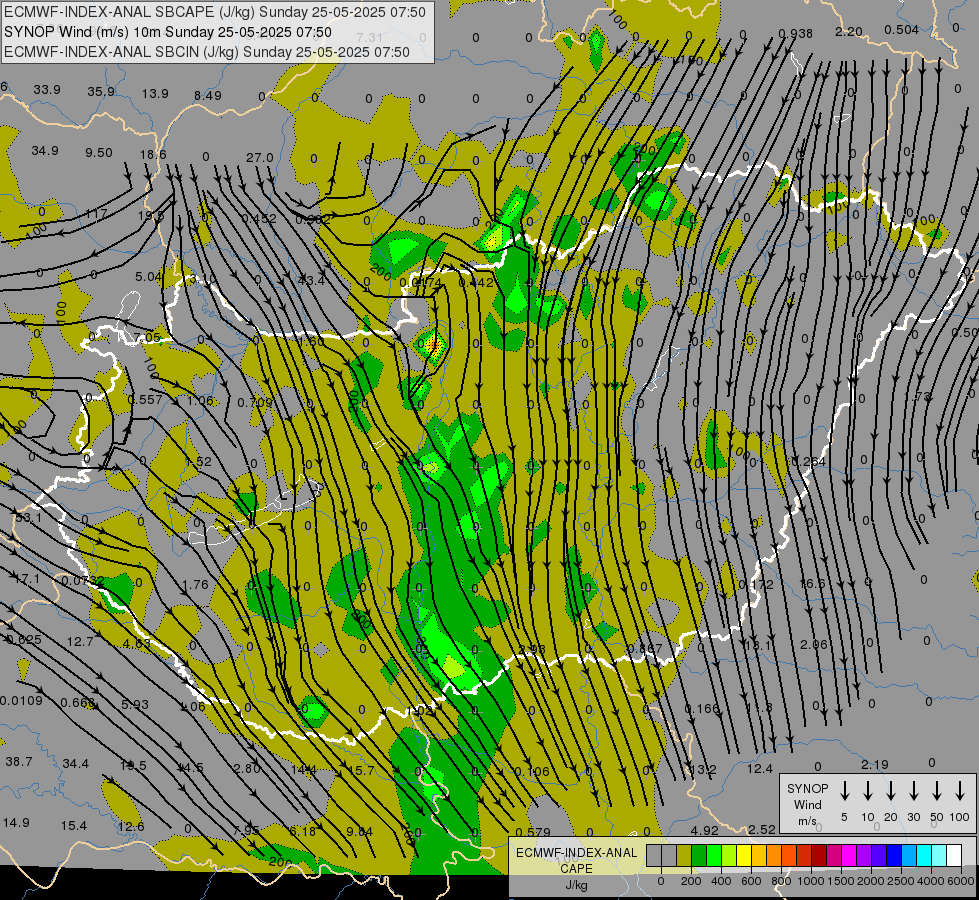The image size is (979, 900).
Task: Click the map value 5.93
Action: 134,705
